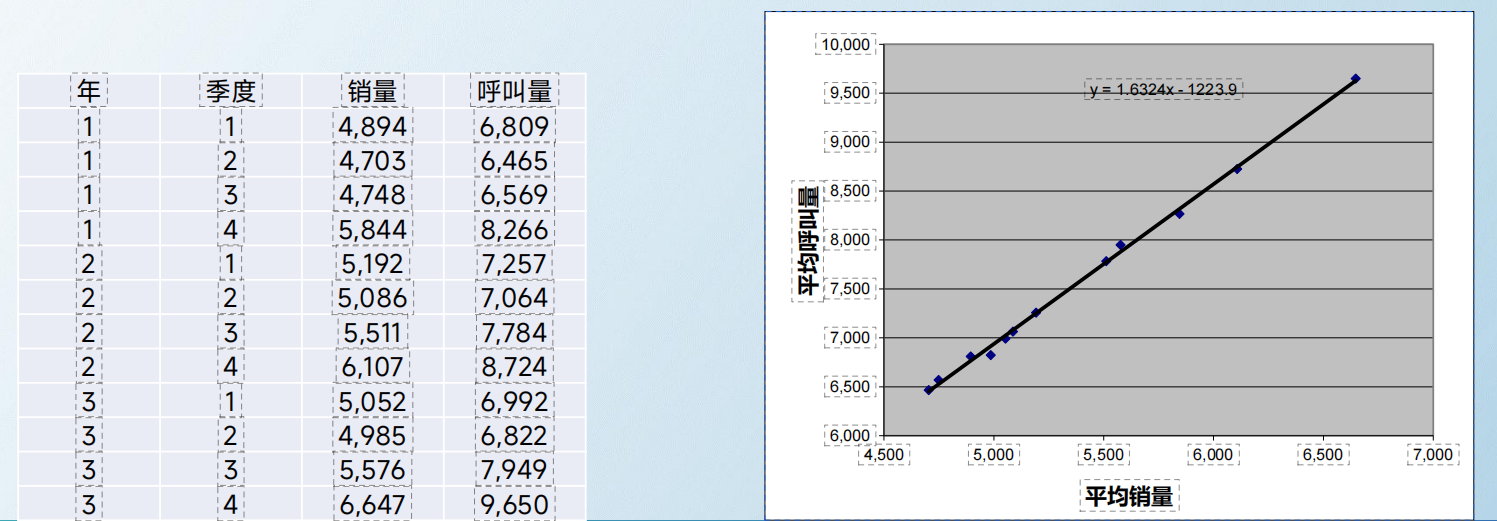Select the 6,500 label on the horizontal axis
The image size is (1497, 521).
(x=1323, y=454)
